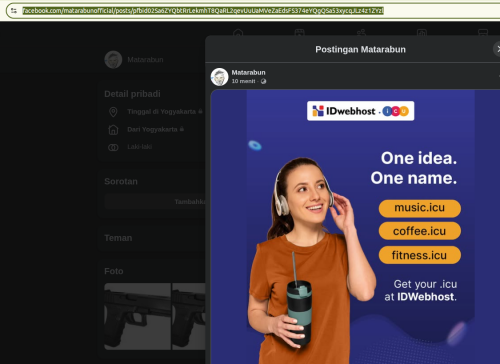Open the video tab icon in top navigation

click(x=299, y=33)
